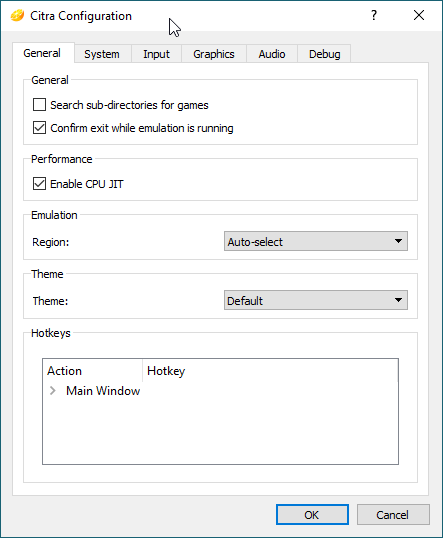Click the Cancel button
Screen dimensions: 443x538
point(393,515)
